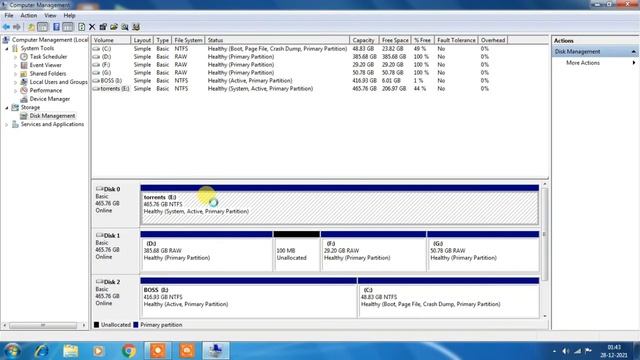Click the black X delete toolbar icon

point(92,27)
